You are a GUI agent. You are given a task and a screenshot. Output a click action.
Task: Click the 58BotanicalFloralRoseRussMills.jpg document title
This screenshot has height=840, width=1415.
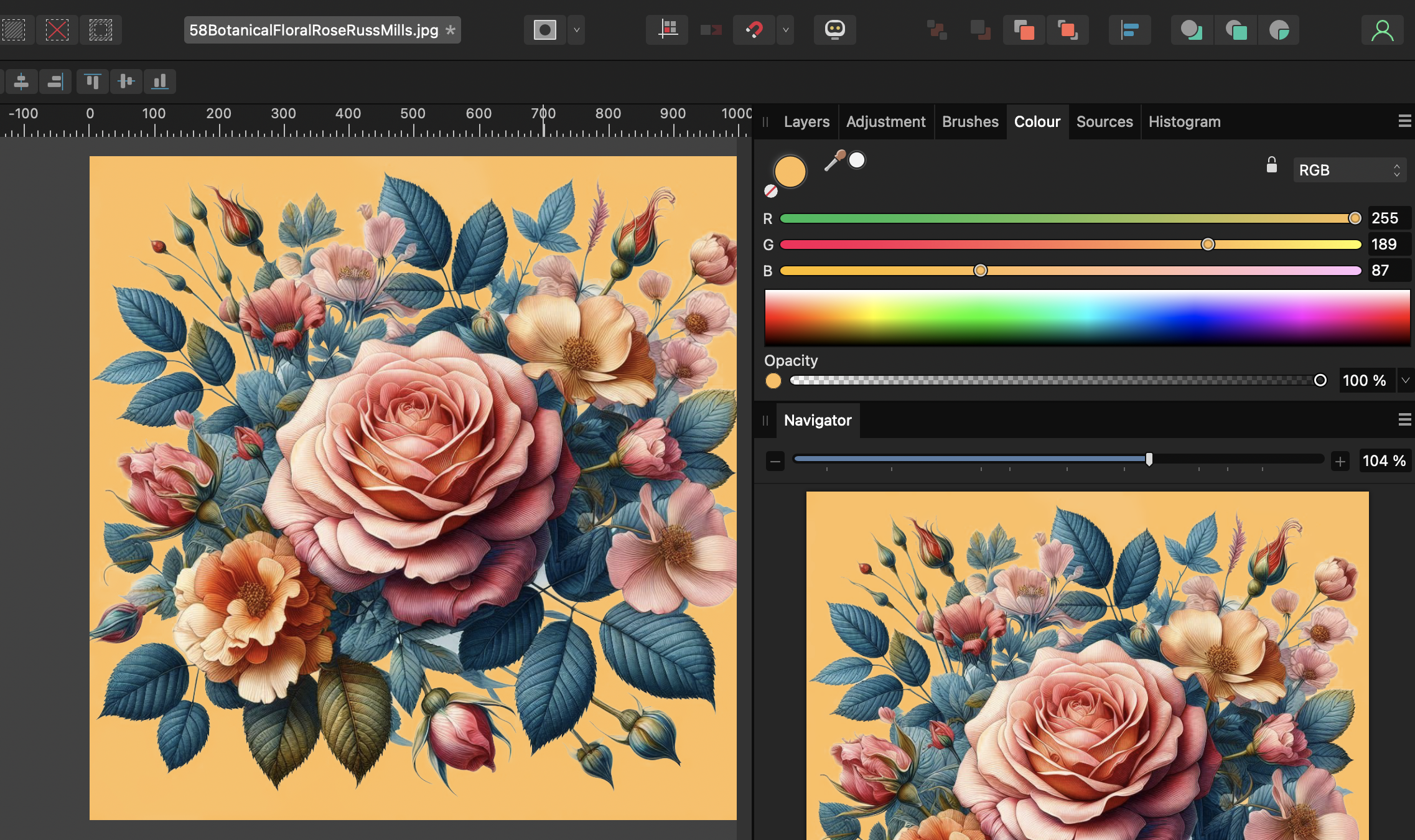point(314,30)
